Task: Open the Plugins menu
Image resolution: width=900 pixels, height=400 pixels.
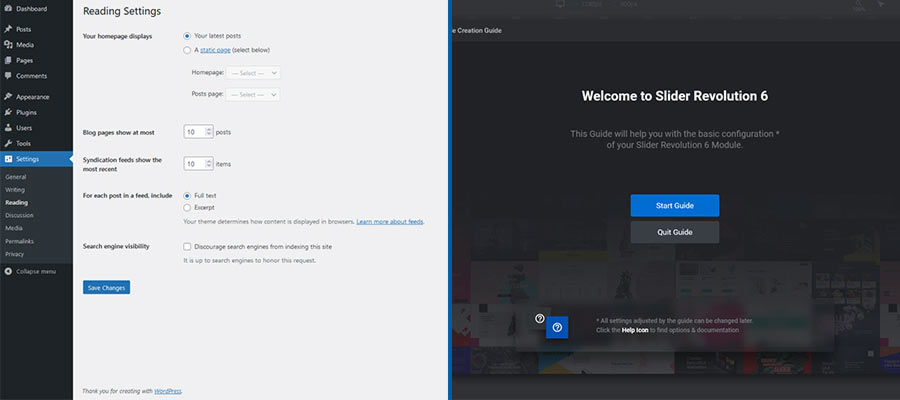Action: point(27,112)
